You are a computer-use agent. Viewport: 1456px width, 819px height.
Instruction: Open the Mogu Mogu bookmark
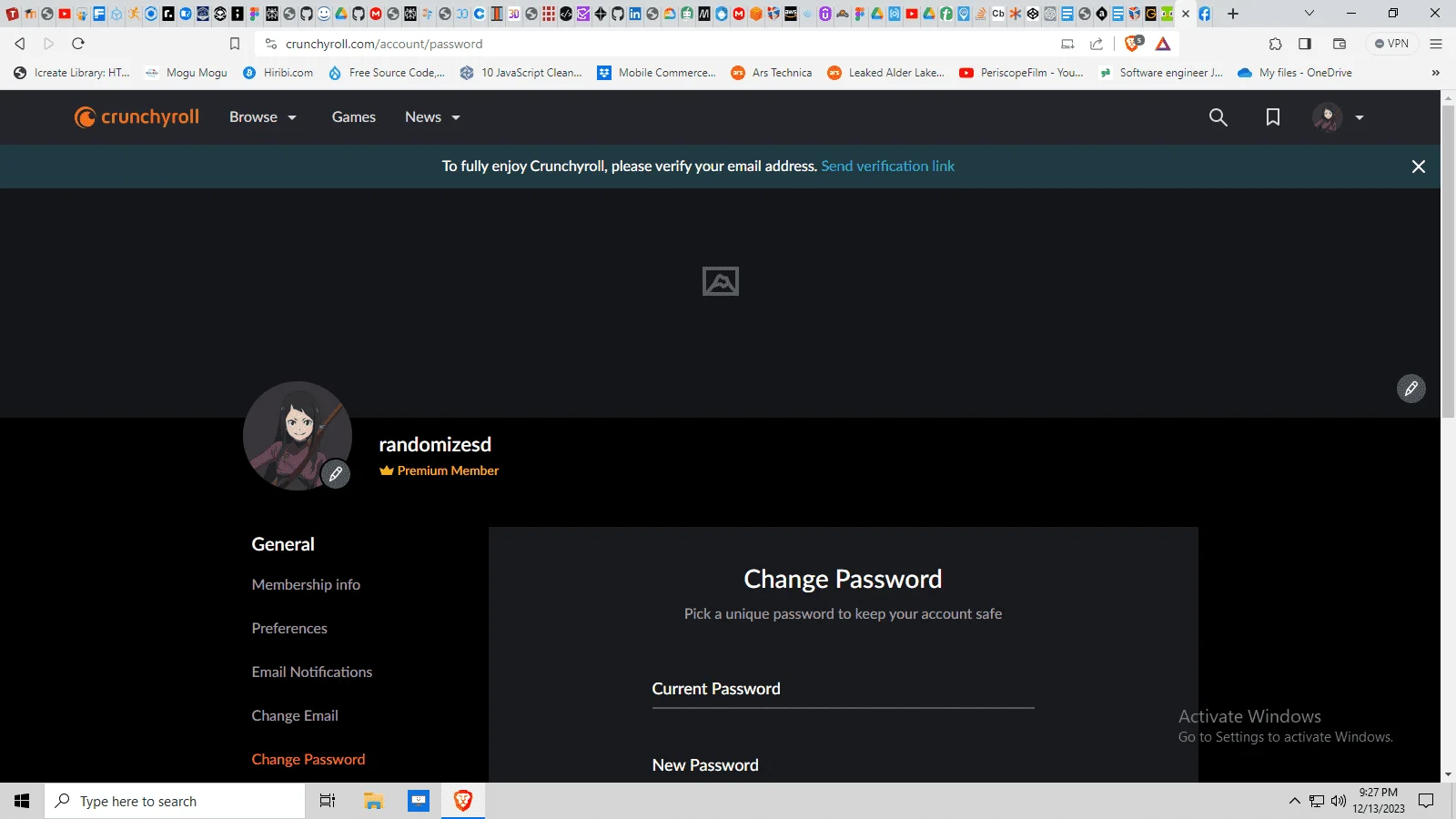click(x=187, y=73)
